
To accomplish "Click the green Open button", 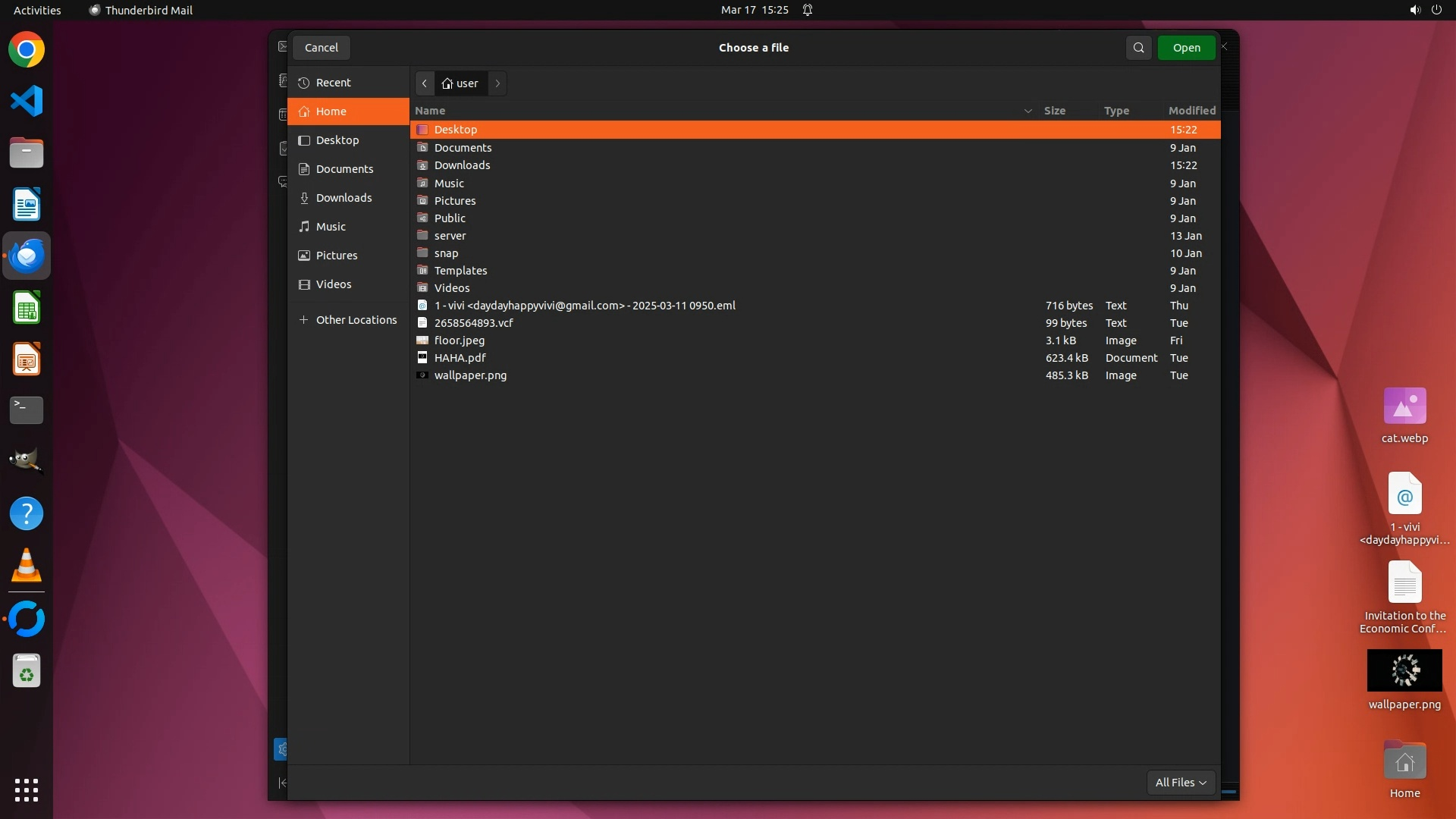I will [1186, 48].
